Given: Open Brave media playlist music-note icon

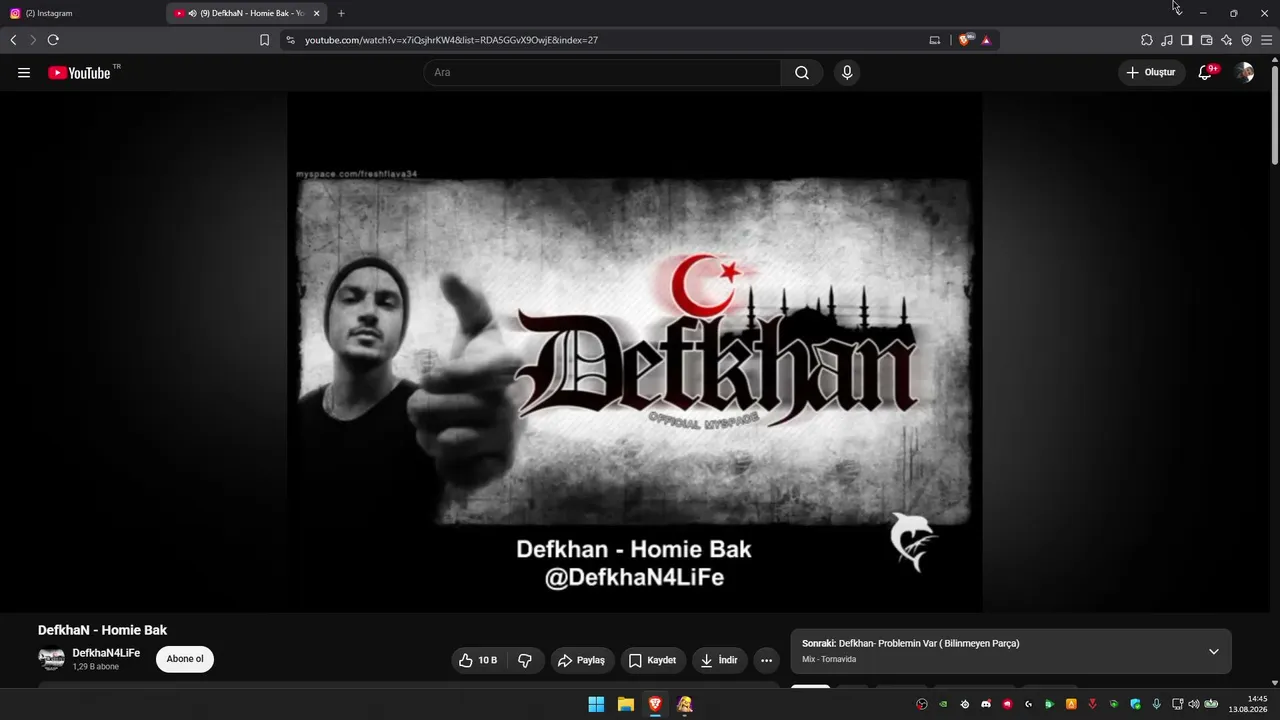Looking at the screenshot, I should tap(1167, 40).
